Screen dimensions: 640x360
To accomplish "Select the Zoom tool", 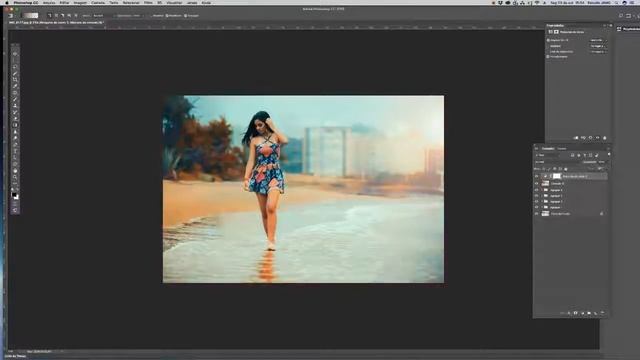I will 15,178.
